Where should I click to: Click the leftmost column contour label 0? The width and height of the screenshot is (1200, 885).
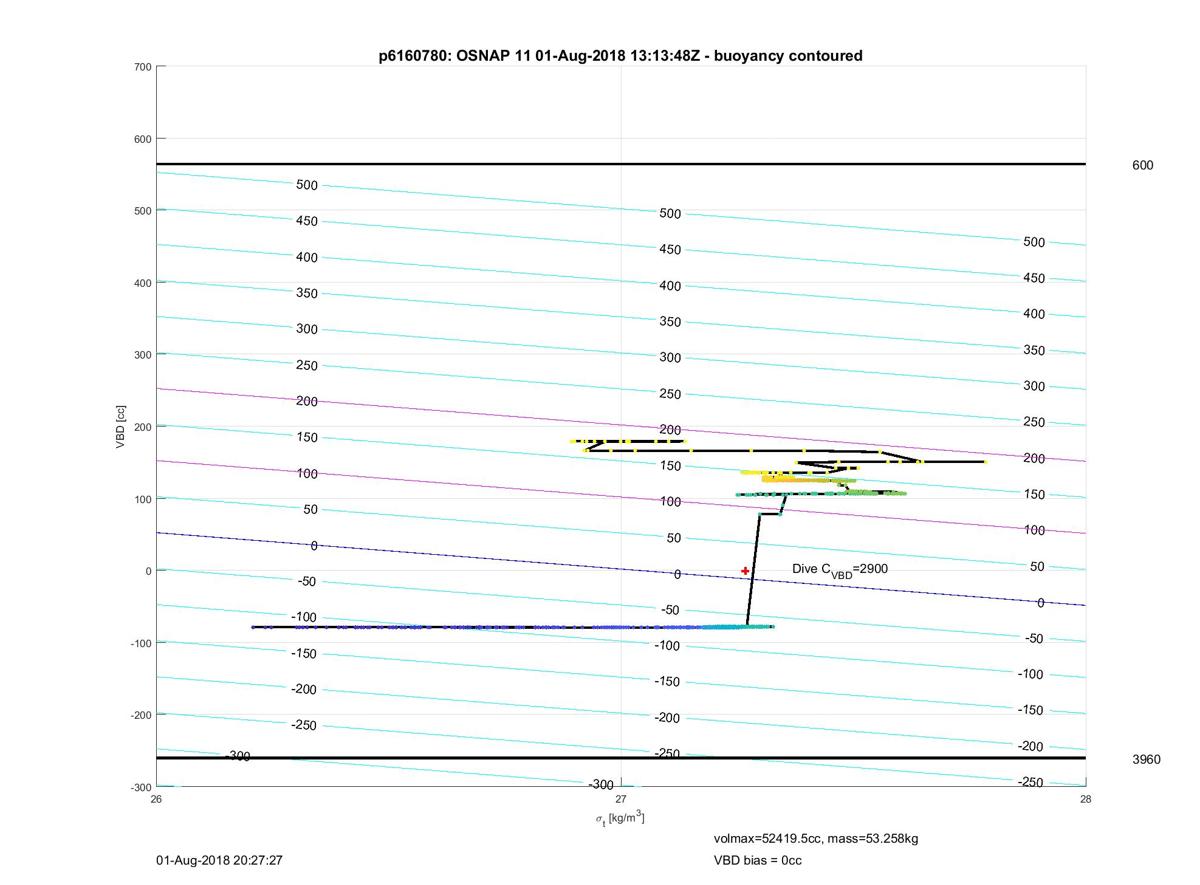pyautogui.click(x=314, y=546)
